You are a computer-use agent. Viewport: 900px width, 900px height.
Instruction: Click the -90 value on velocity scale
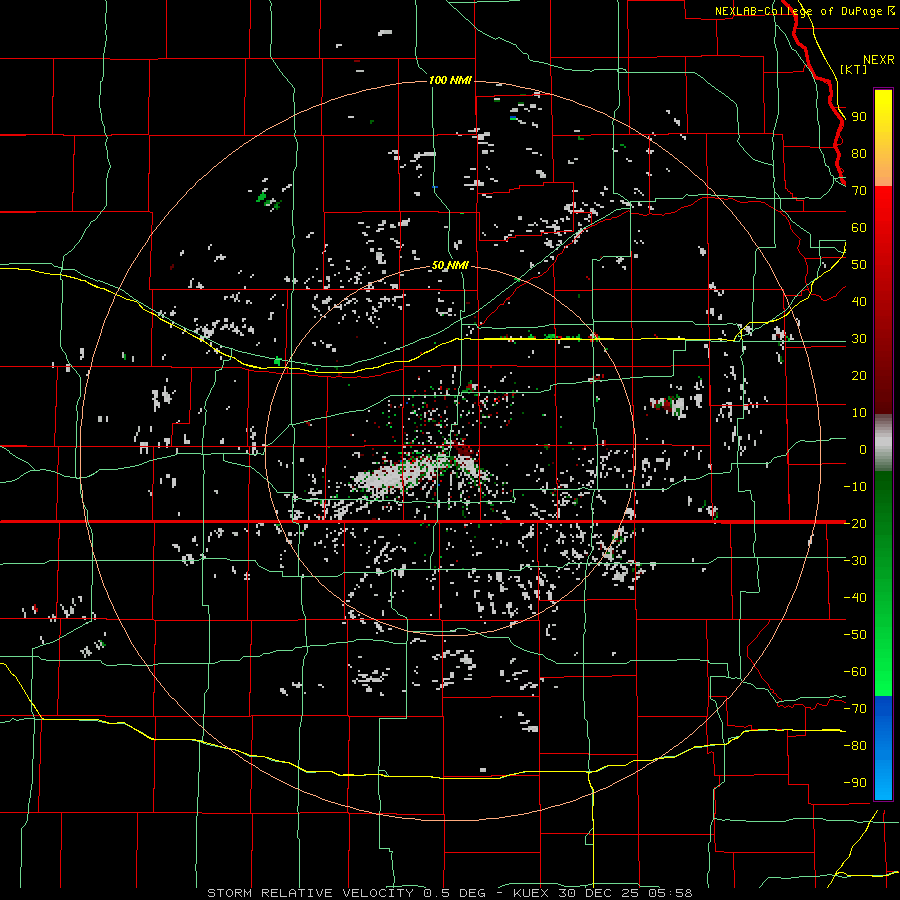(x=855, y=783)
